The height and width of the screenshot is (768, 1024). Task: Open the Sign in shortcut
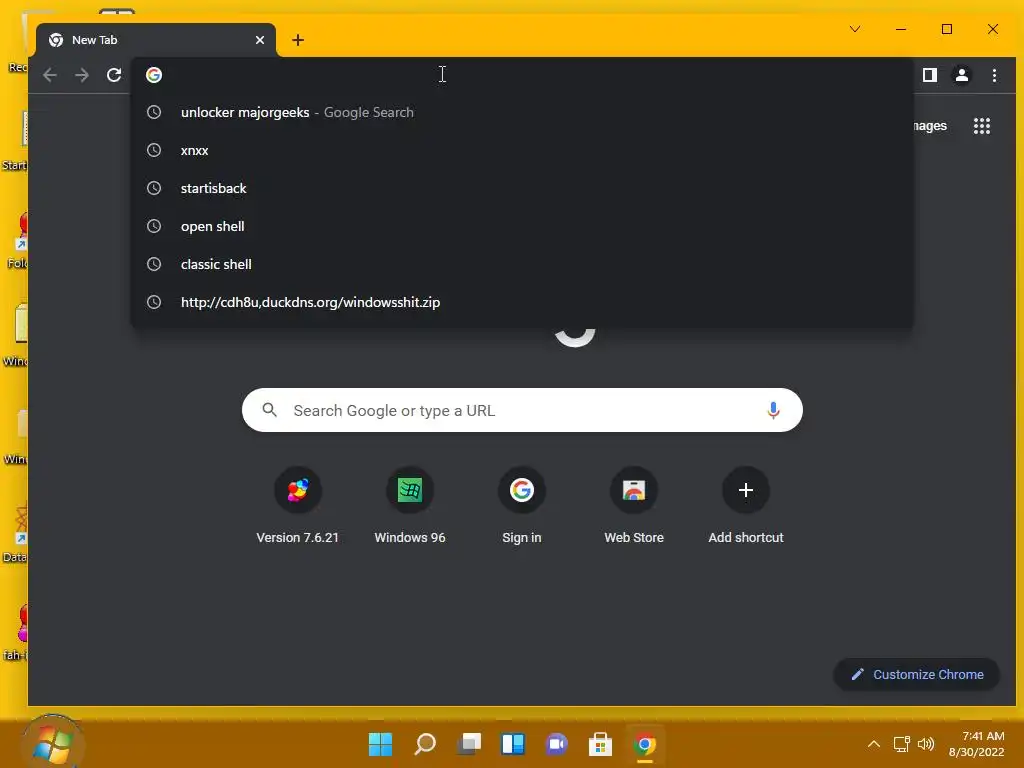coord(522,506)
